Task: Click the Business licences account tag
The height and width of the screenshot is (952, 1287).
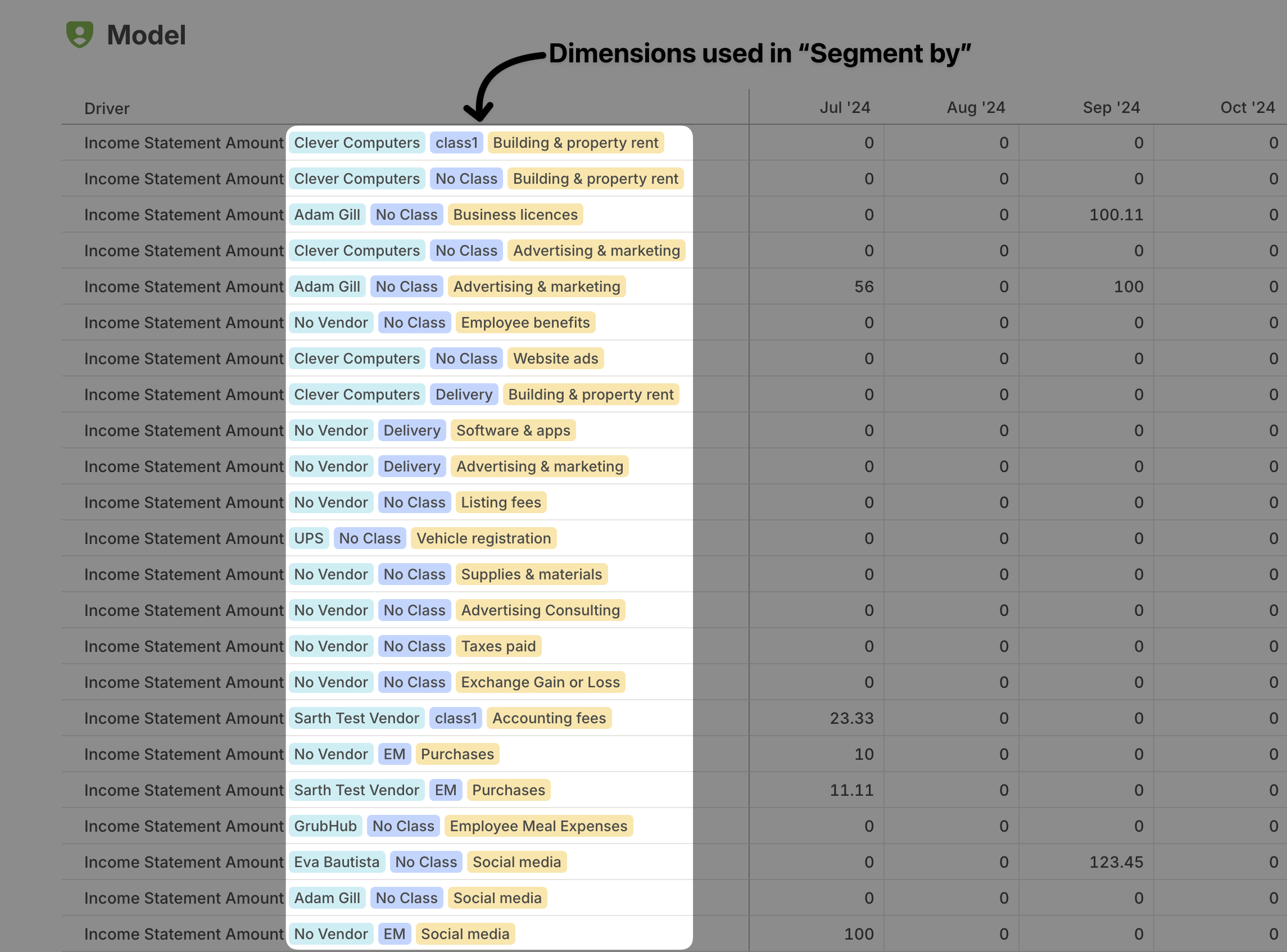Action: pos(515,215)
